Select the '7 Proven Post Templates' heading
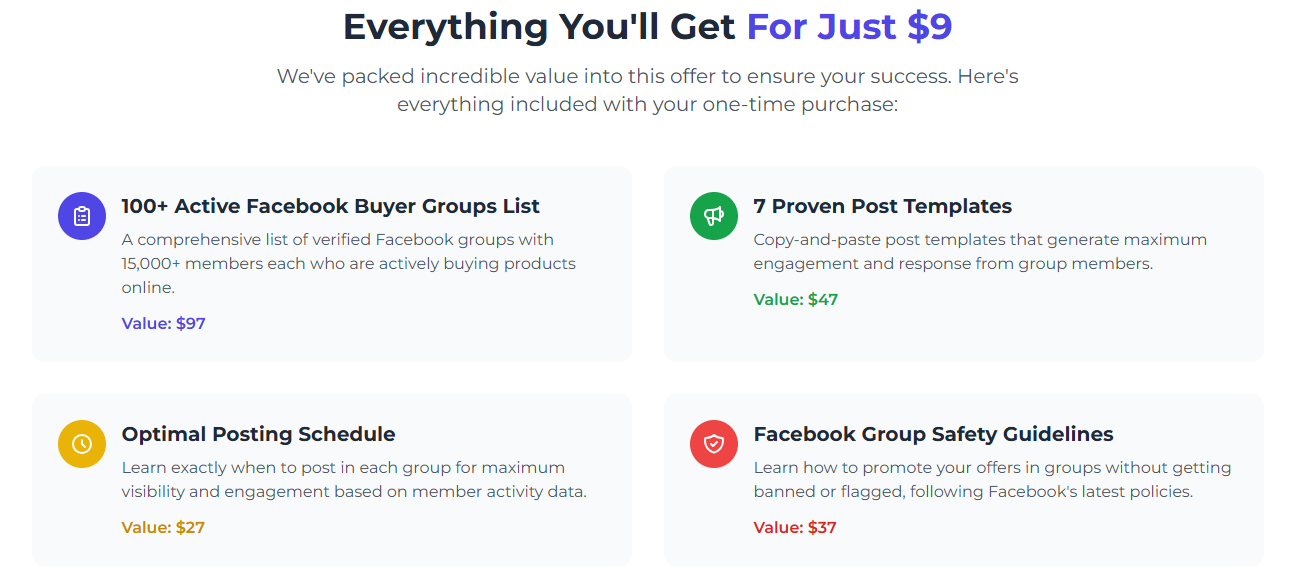This screenshot has height=582, width=1302. tap(882, 206)
